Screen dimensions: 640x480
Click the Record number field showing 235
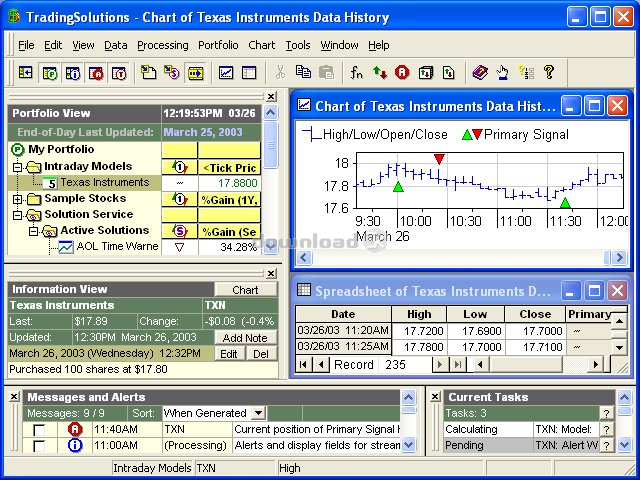tap(405, 364)
